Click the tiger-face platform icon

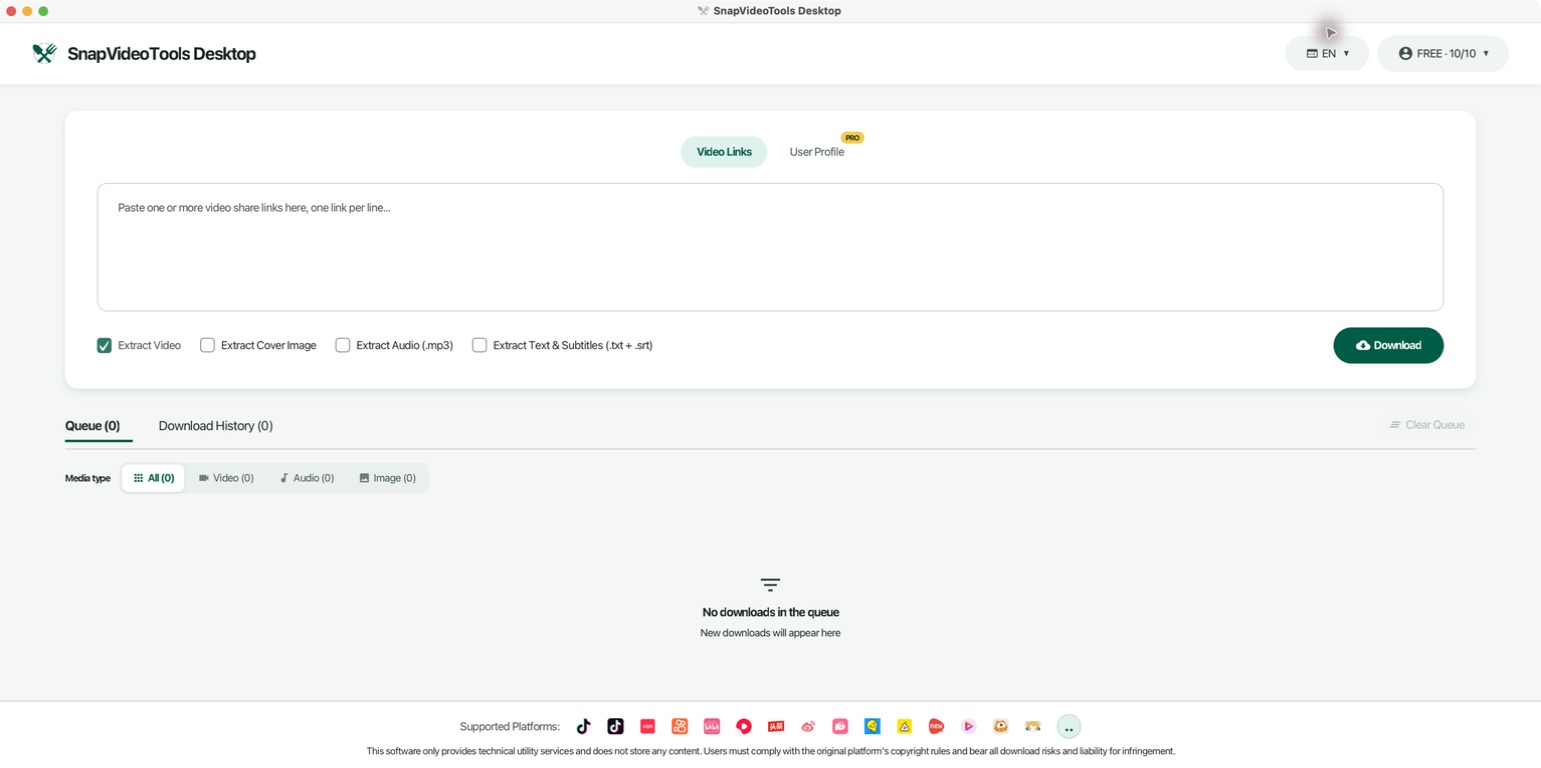1032,726
